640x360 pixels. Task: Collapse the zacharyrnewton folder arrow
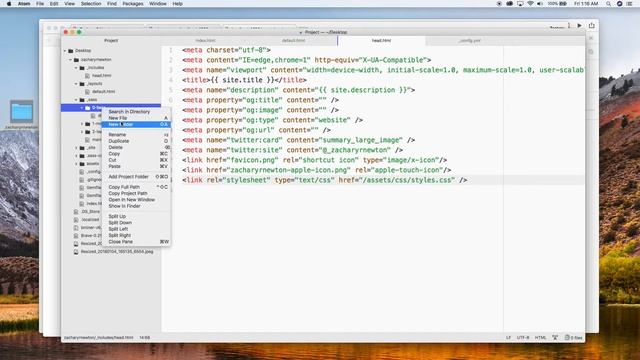pos(71,60)
